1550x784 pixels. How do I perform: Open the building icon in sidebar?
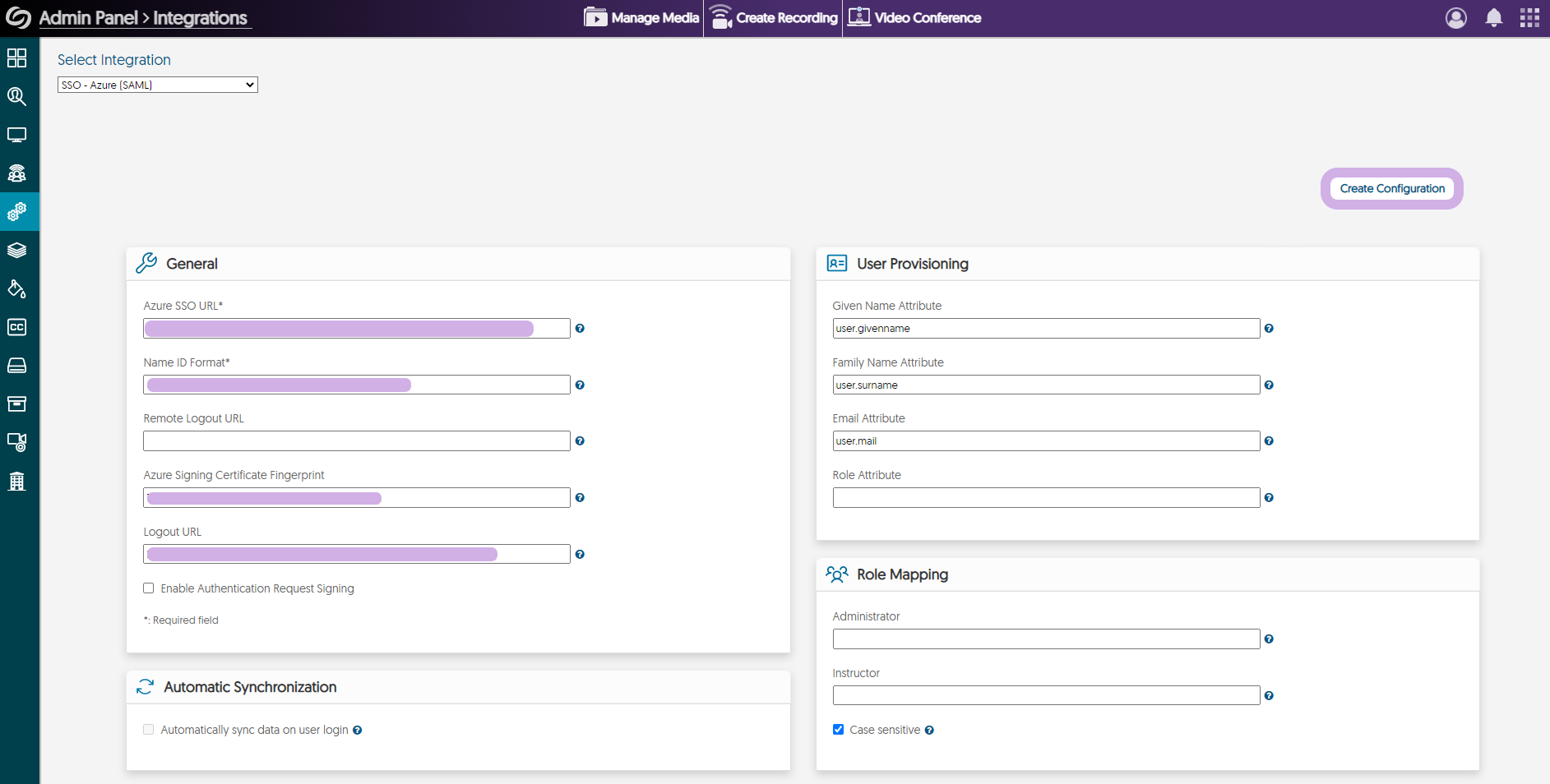16,481
